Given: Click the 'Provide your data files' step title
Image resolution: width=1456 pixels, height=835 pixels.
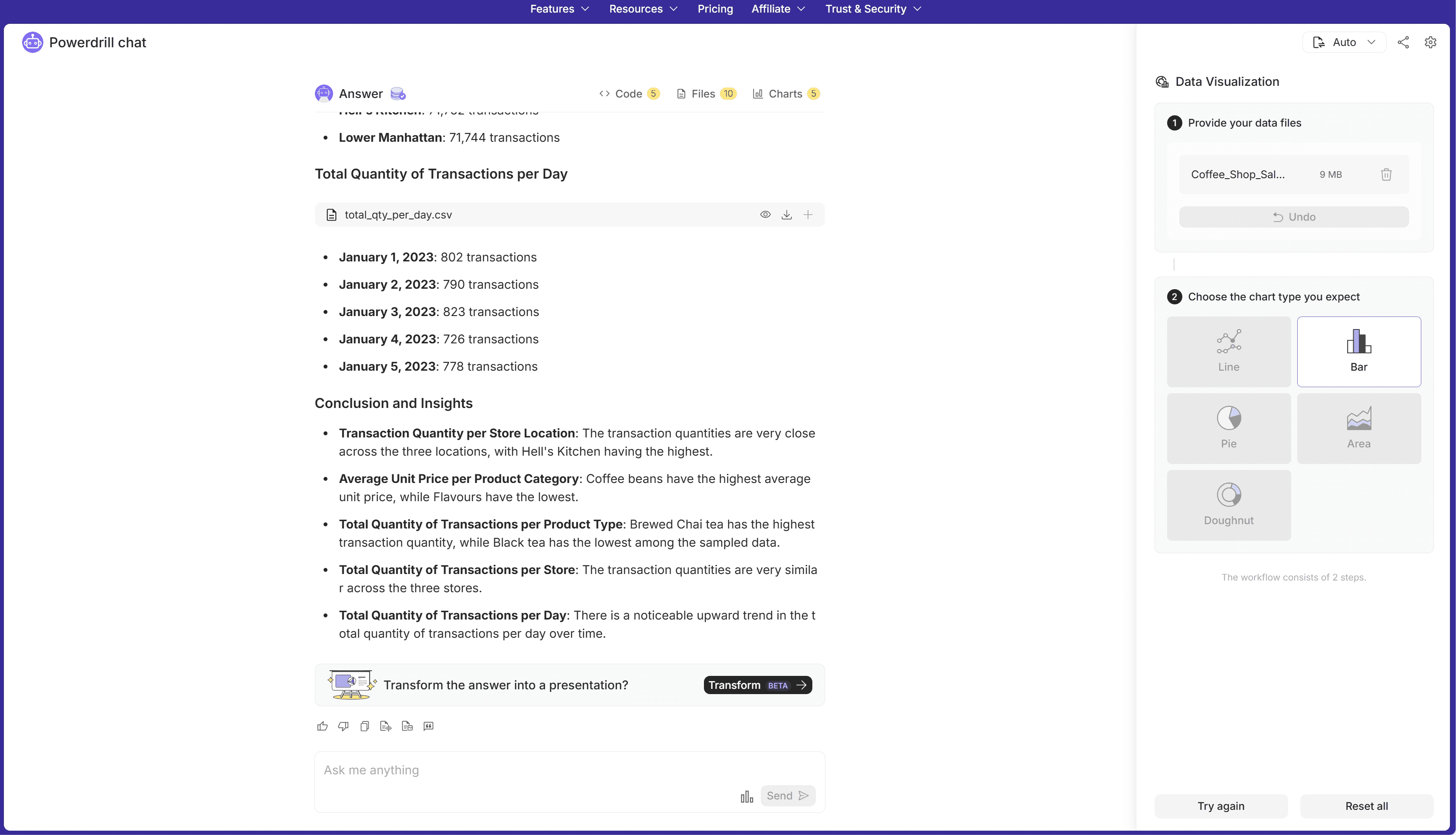Looking at the screenshot, I should coord(1245,123).
